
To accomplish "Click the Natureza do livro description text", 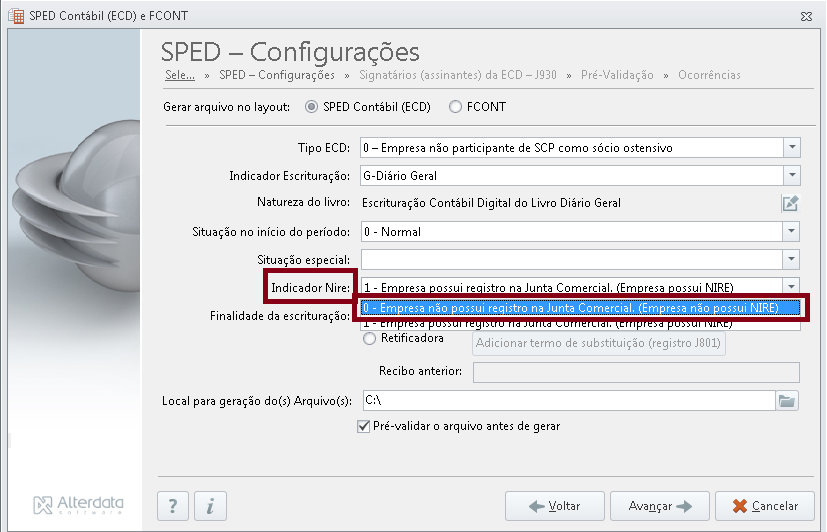I will click(491, 203).
